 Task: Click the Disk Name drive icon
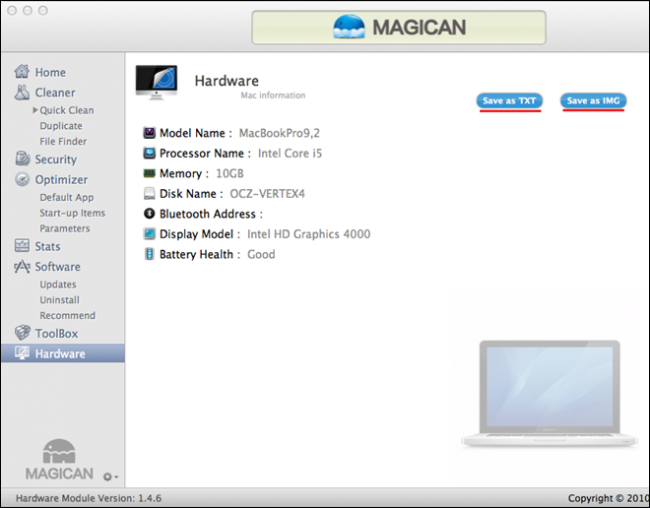click(149, 193)
